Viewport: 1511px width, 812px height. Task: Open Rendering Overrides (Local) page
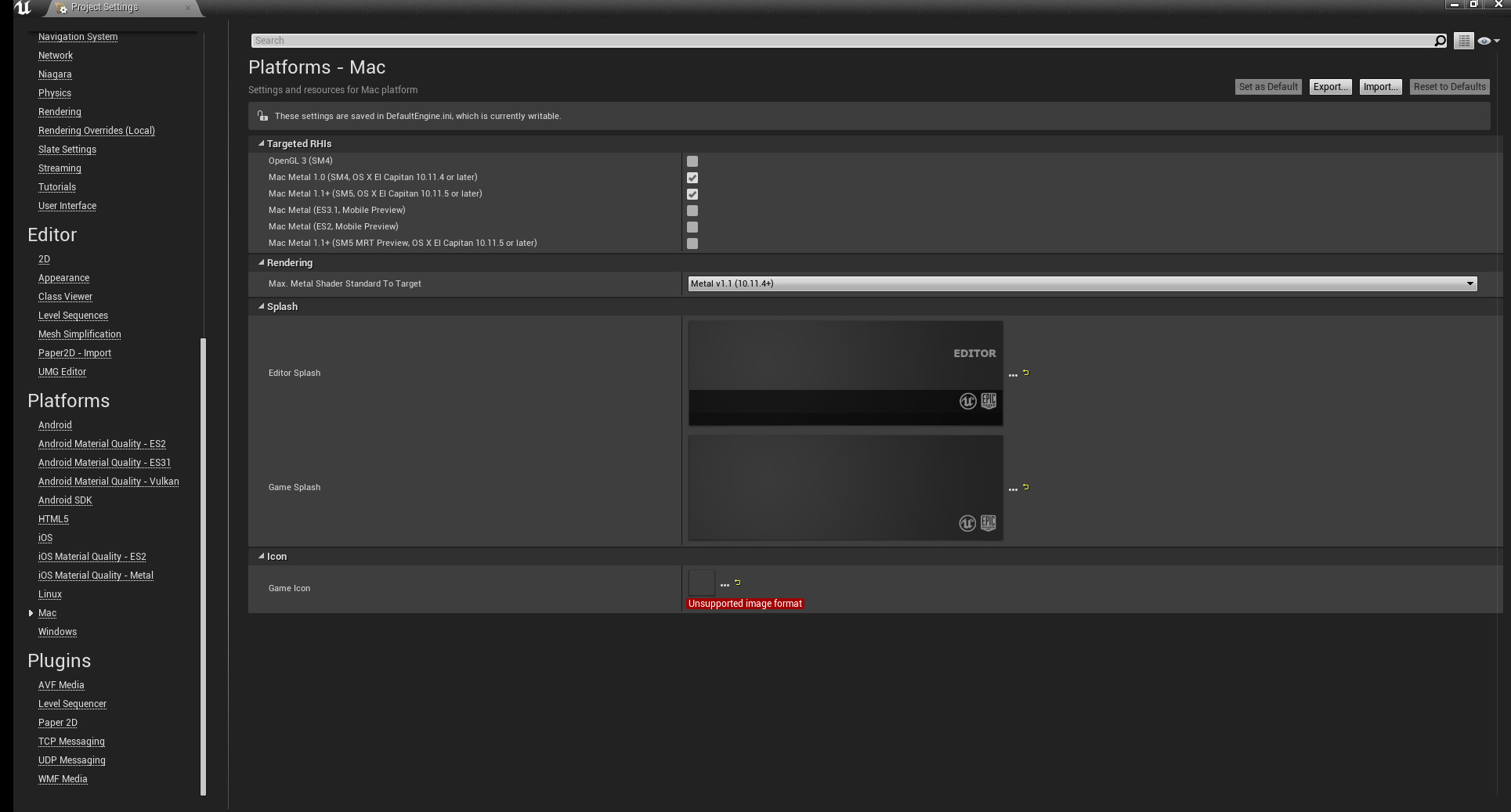tap(96, 131)
